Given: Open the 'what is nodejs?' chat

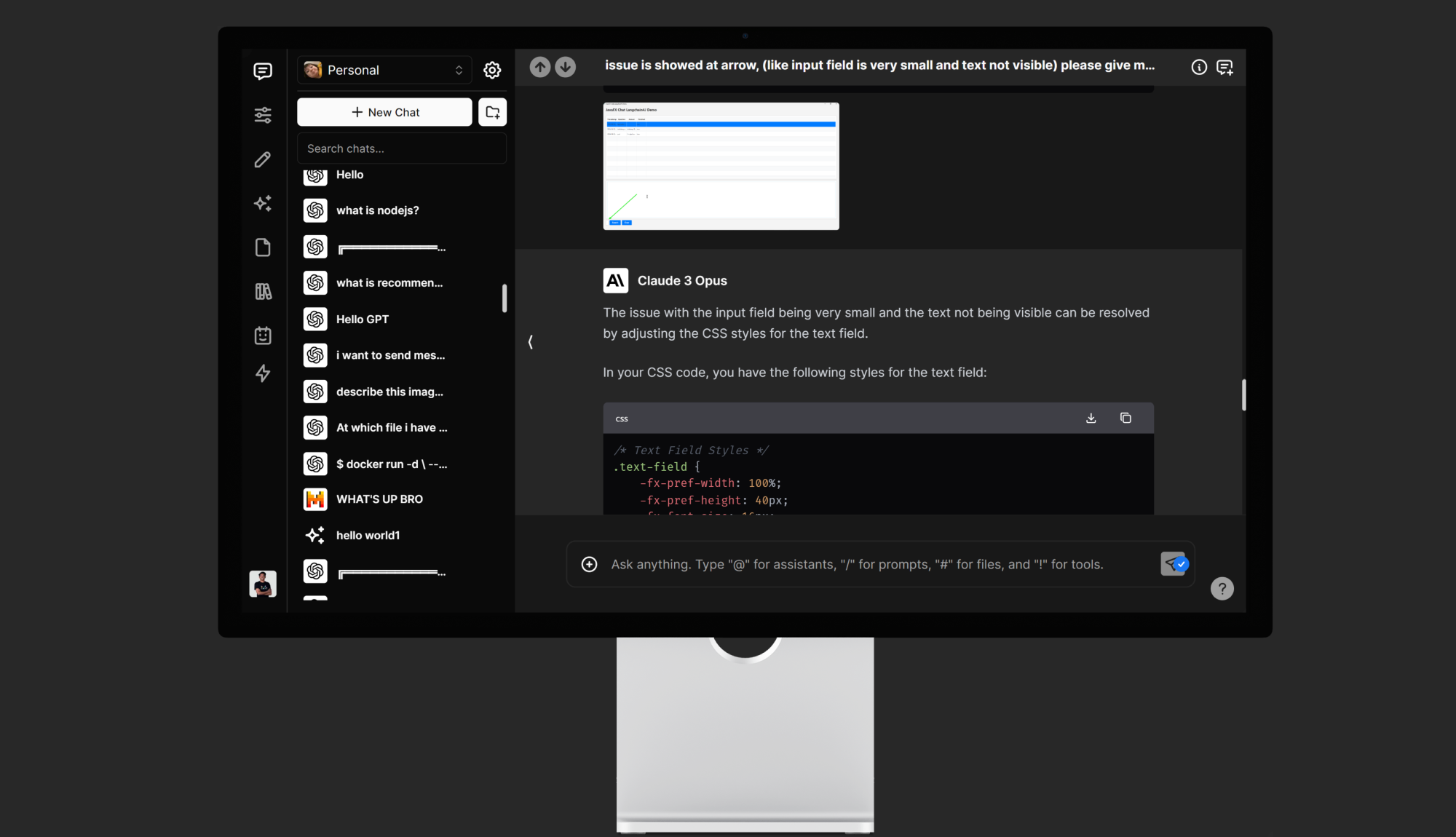Looking at the screenshot, I should coord(377,210).
